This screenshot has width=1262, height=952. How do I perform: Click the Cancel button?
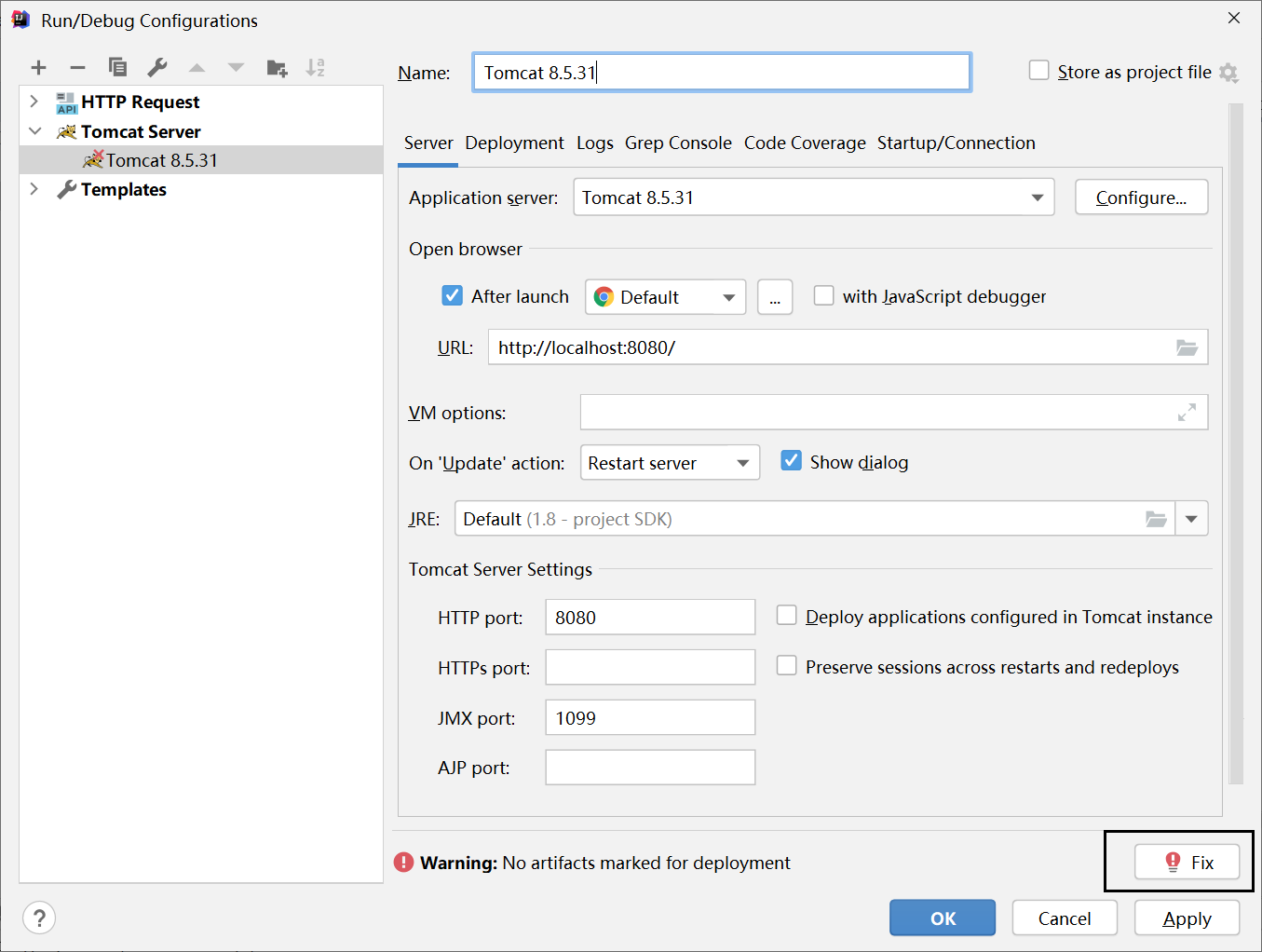[1065, 918]
